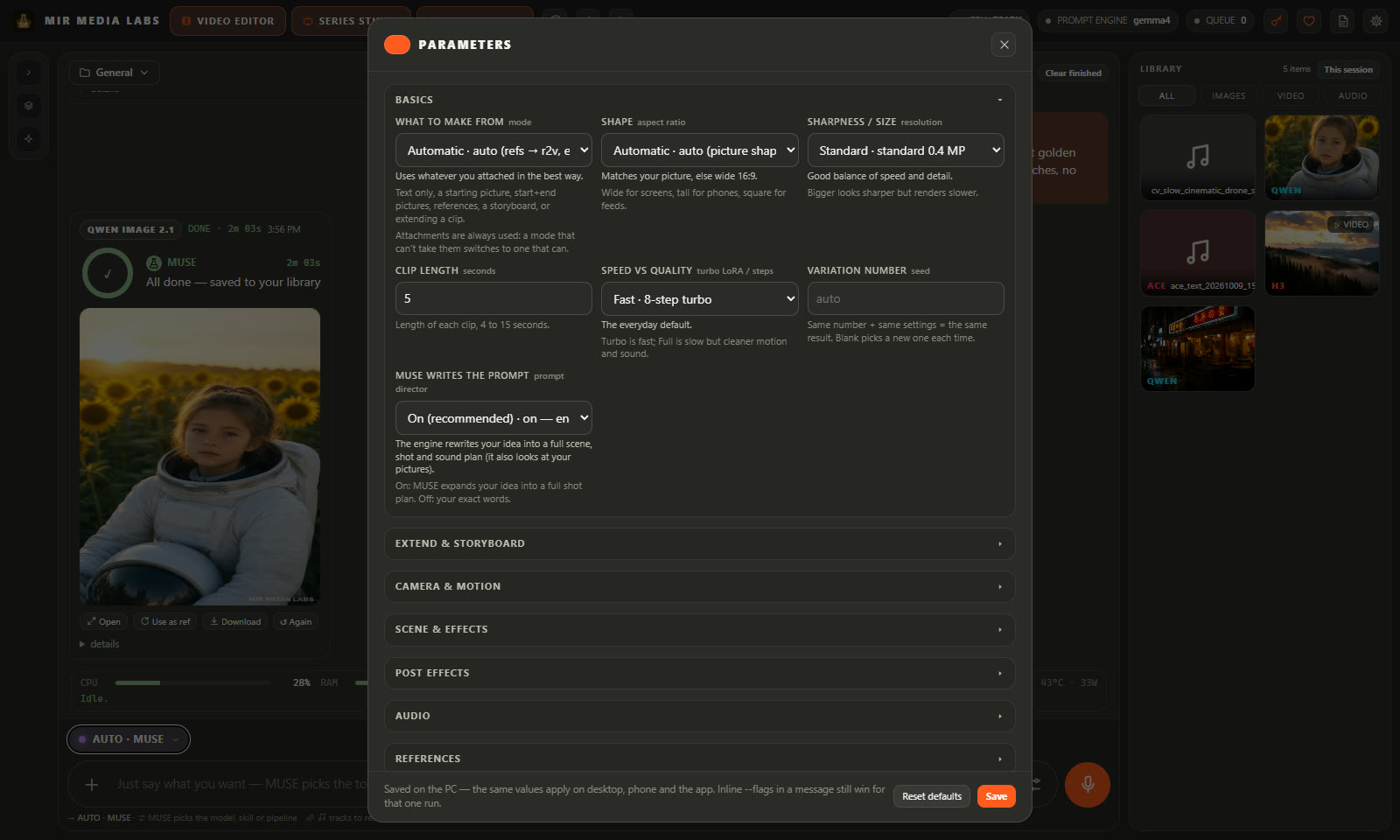Open the AUTO · MUSE mode selector
Image resolution: width=1400 pixels, height=840 pixels.
click(x=129, y=739)
